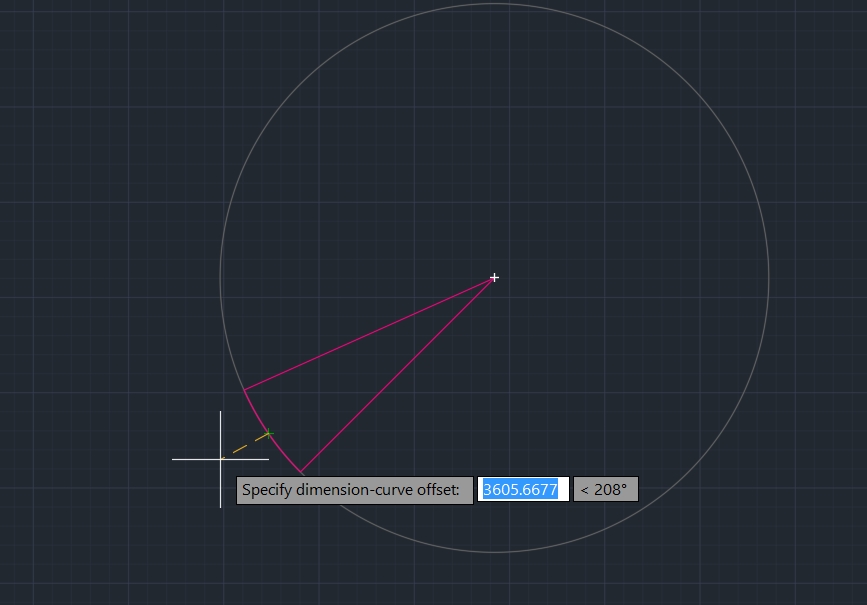867x605 pixels.
Task: Click midpoint of the upper magenta radius line
Action: click(369, 333)
